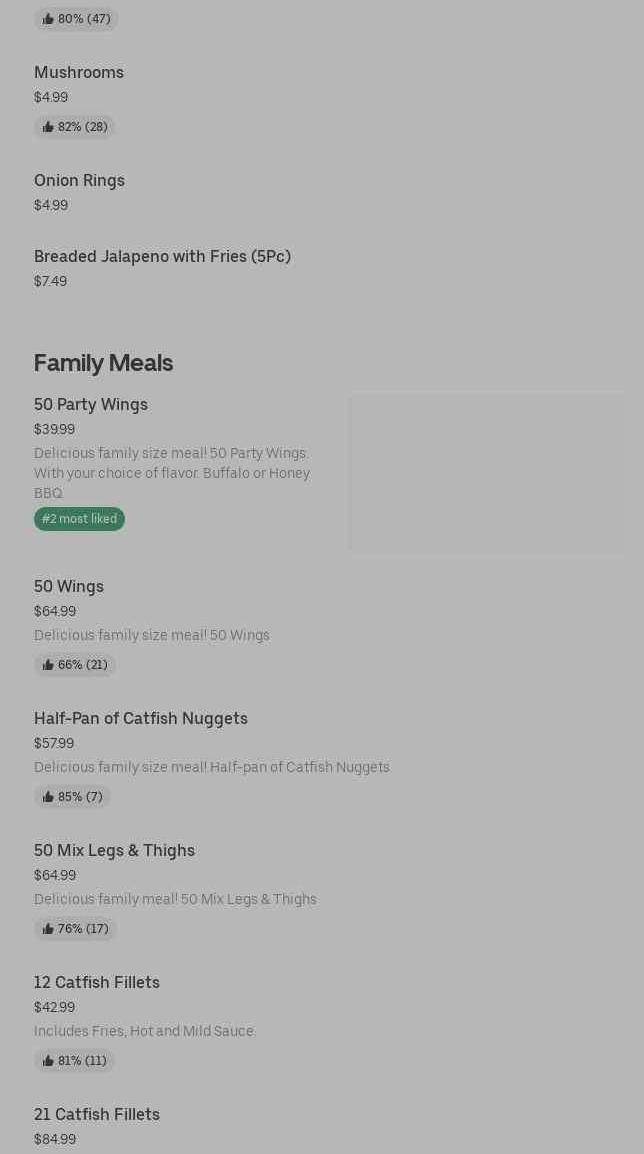Image resolution: width=644 pixels, height=1154 pixels.
Task: Click the #2 most liked badge
Action: pyautogui.click(x=79, y=519)
